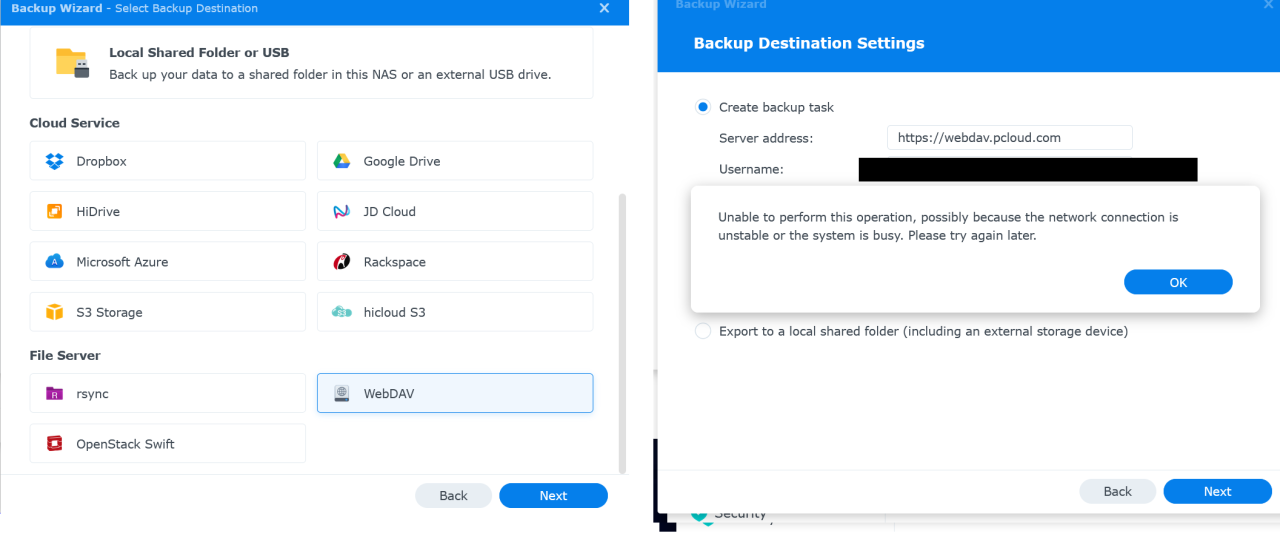Click the Rackspace icon

click(x=341, y=262)
